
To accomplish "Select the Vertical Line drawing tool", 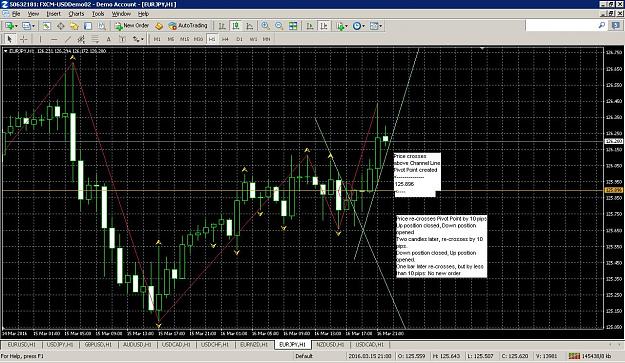I will click(40, 39).
